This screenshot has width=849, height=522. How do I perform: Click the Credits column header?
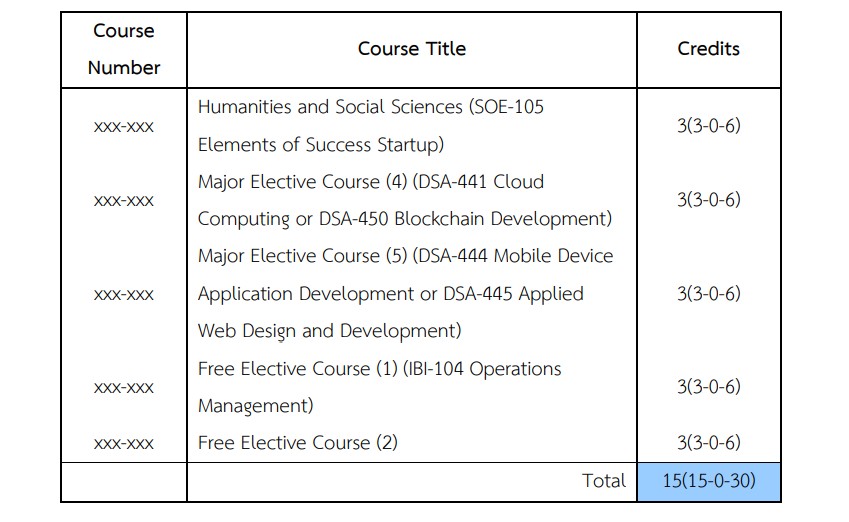tap(708, 48)
